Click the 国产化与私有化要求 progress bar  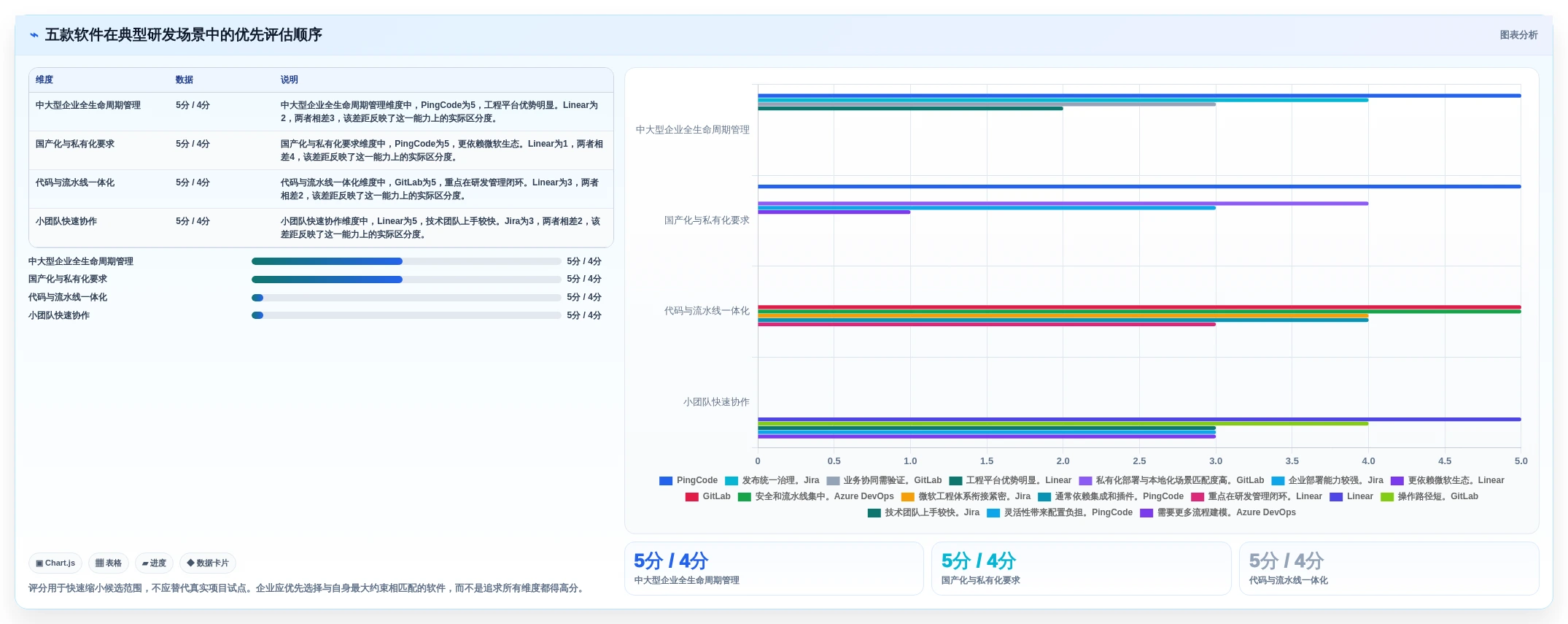(x=406, y=280)
